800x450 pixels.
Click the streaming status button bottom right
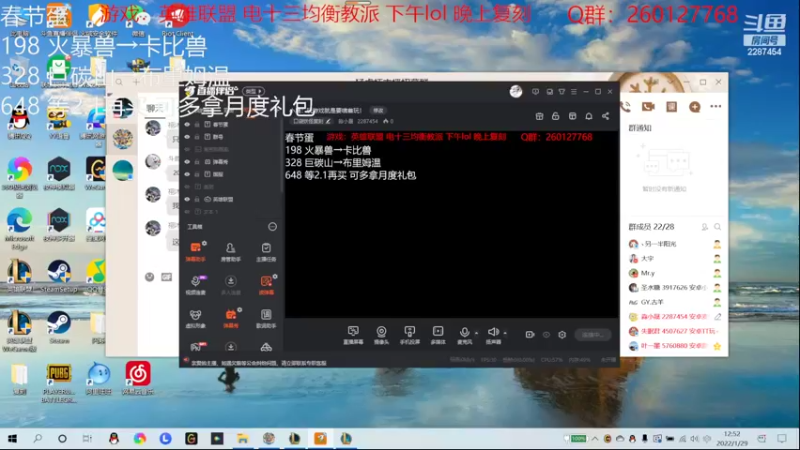pos(592,335)
